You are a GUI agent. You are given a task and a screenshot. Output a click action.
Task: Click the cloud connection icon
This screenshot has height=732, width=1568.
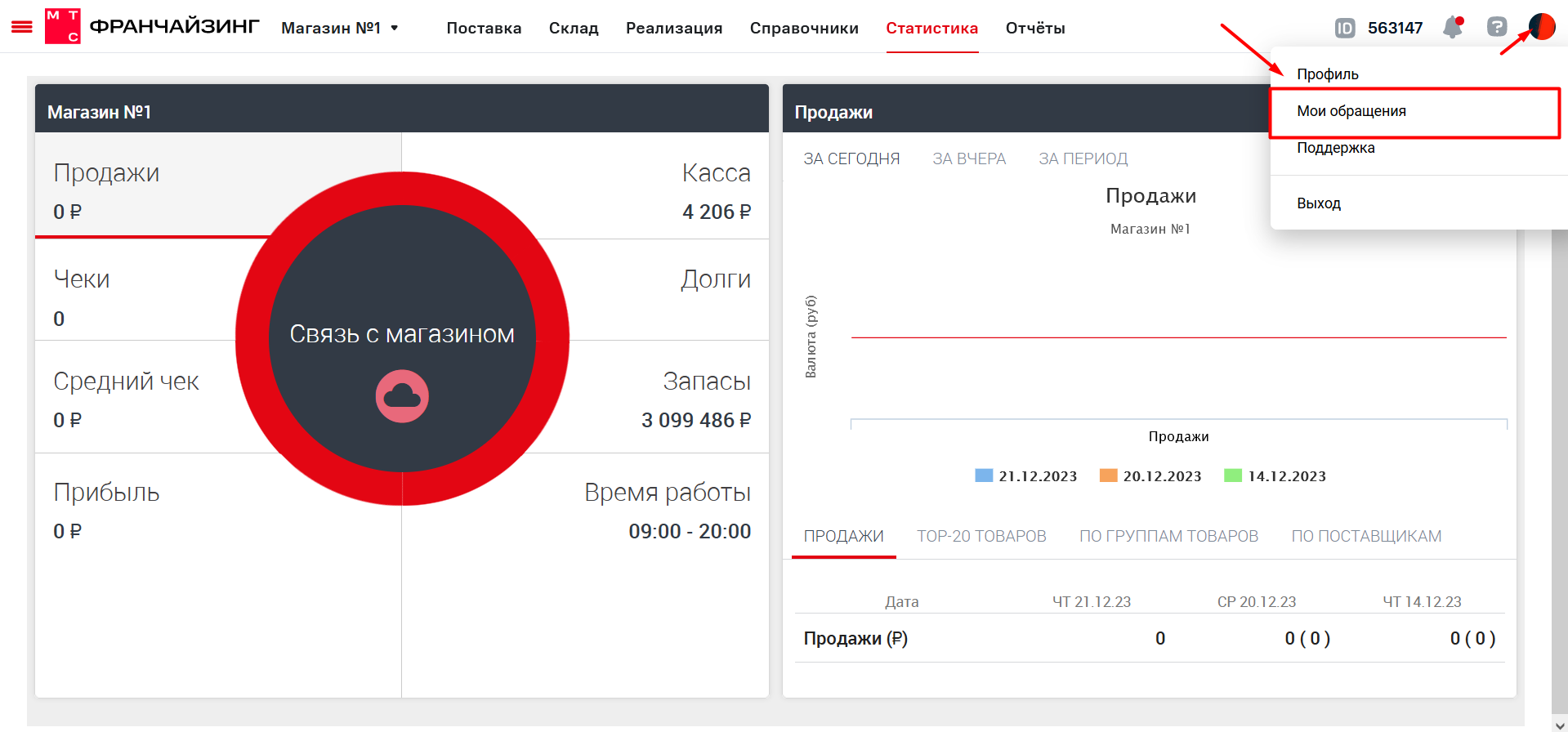(x=402, y=396)
